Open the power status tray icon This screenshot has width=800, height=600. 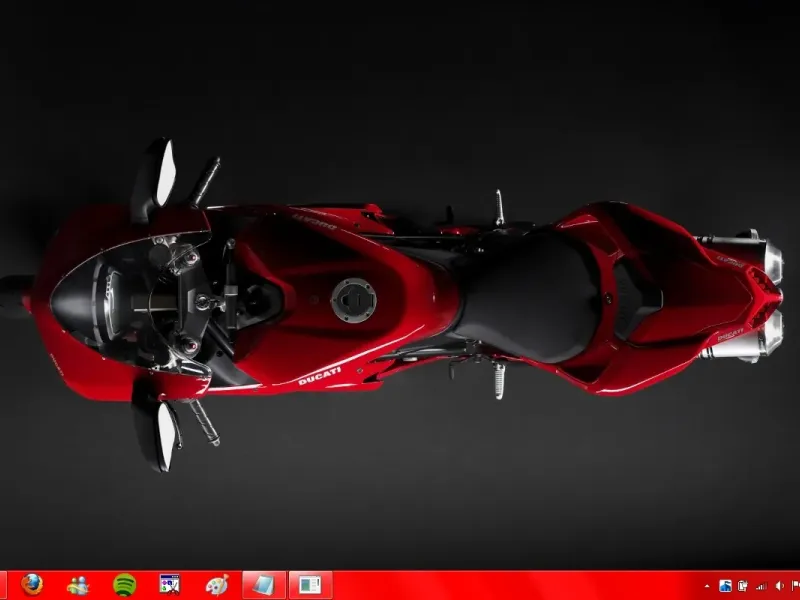click(x=742, y=585)
